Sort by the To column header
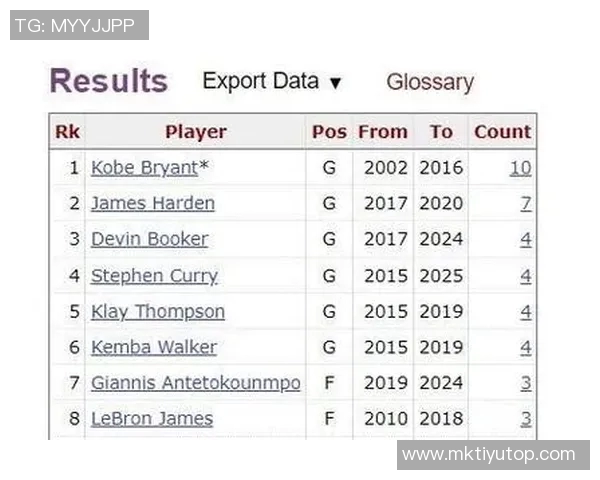 pyautogui.click(x=441, y=132)
